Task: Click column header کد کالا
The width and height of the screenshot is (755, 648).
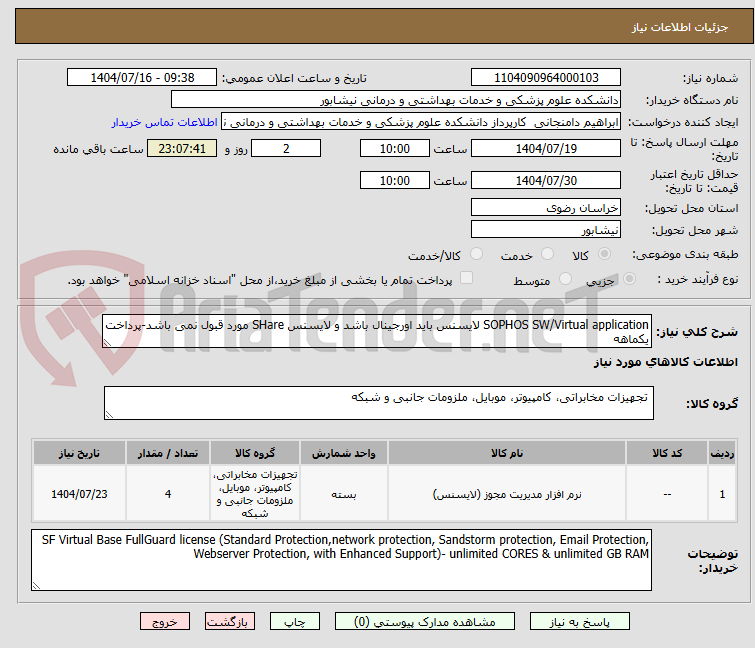Action: (x=667, y=453)
